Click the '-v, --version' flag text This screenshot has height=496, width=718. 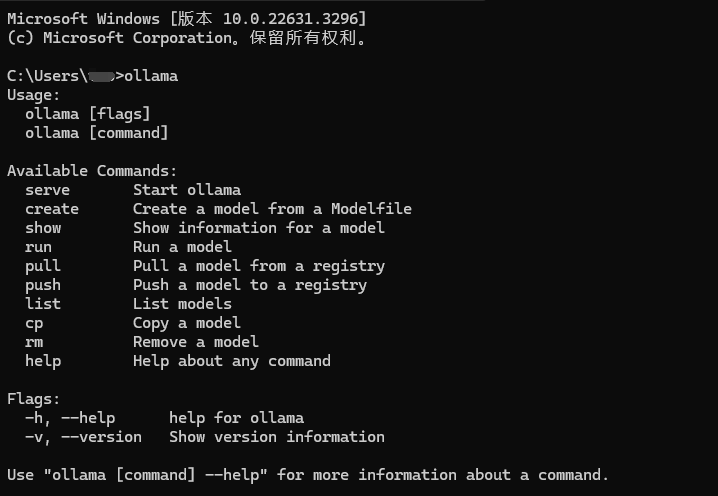(x=83, y=437)
